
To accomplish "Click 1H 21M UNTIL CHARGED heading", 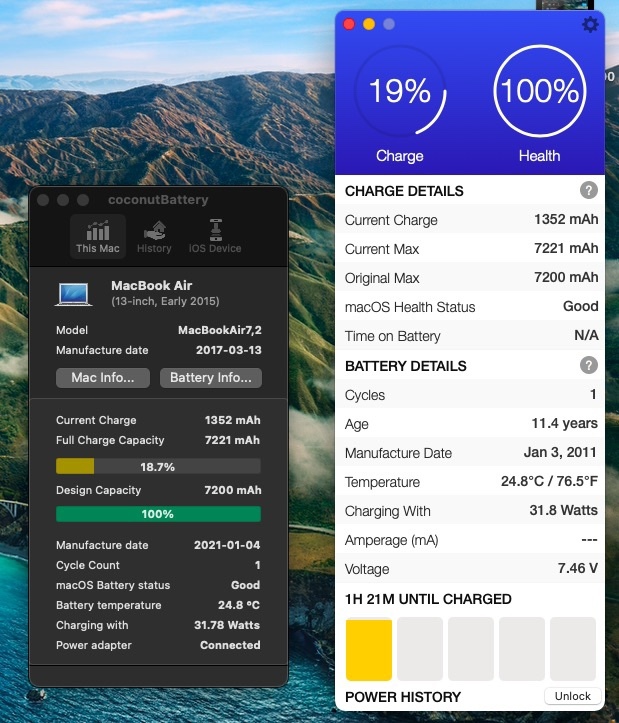I will [428, 599].
